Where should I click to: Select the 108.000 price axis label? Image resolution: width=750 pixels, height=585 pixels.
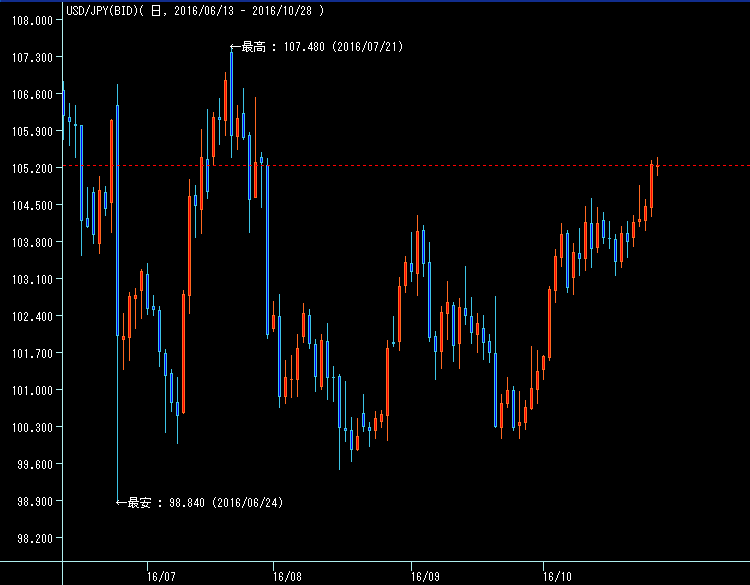coord(32,21)
